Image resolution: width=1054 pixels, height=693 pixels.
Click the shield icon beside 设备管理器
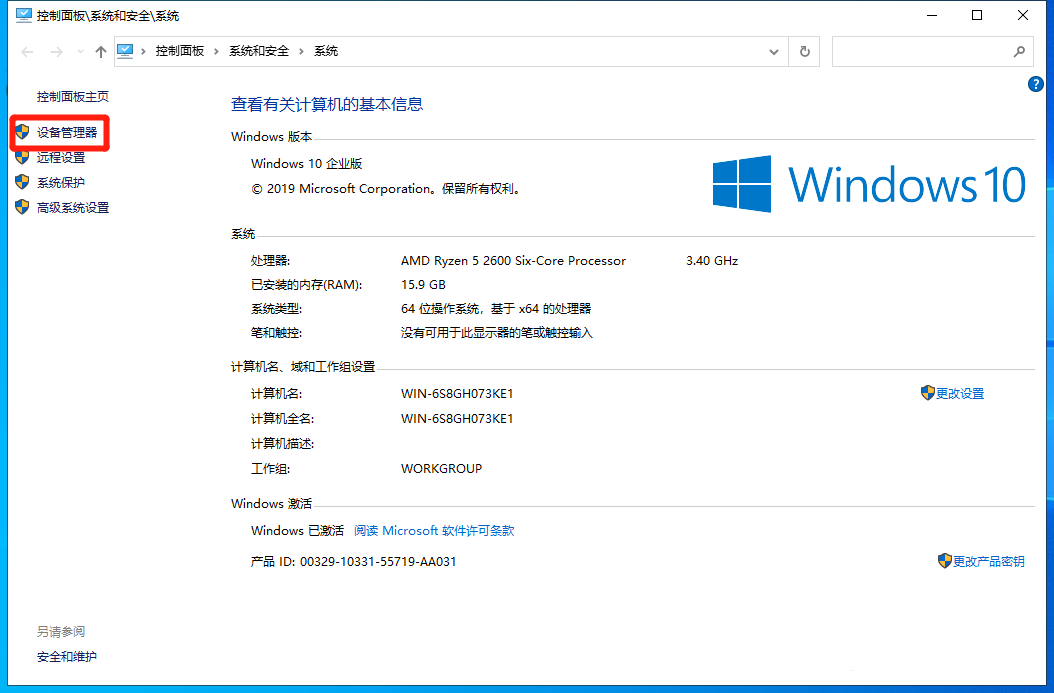[22, 132]
